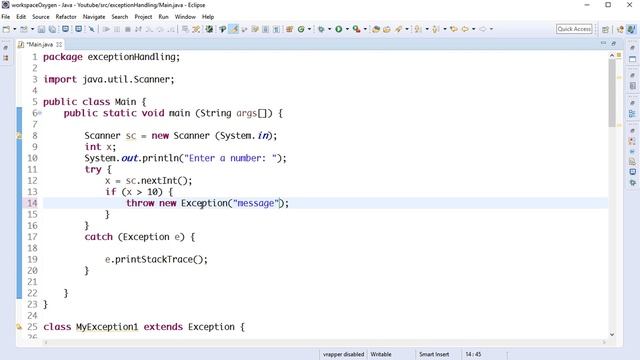
Task: Click the Terminate stop icon
Action: [127, 29]
